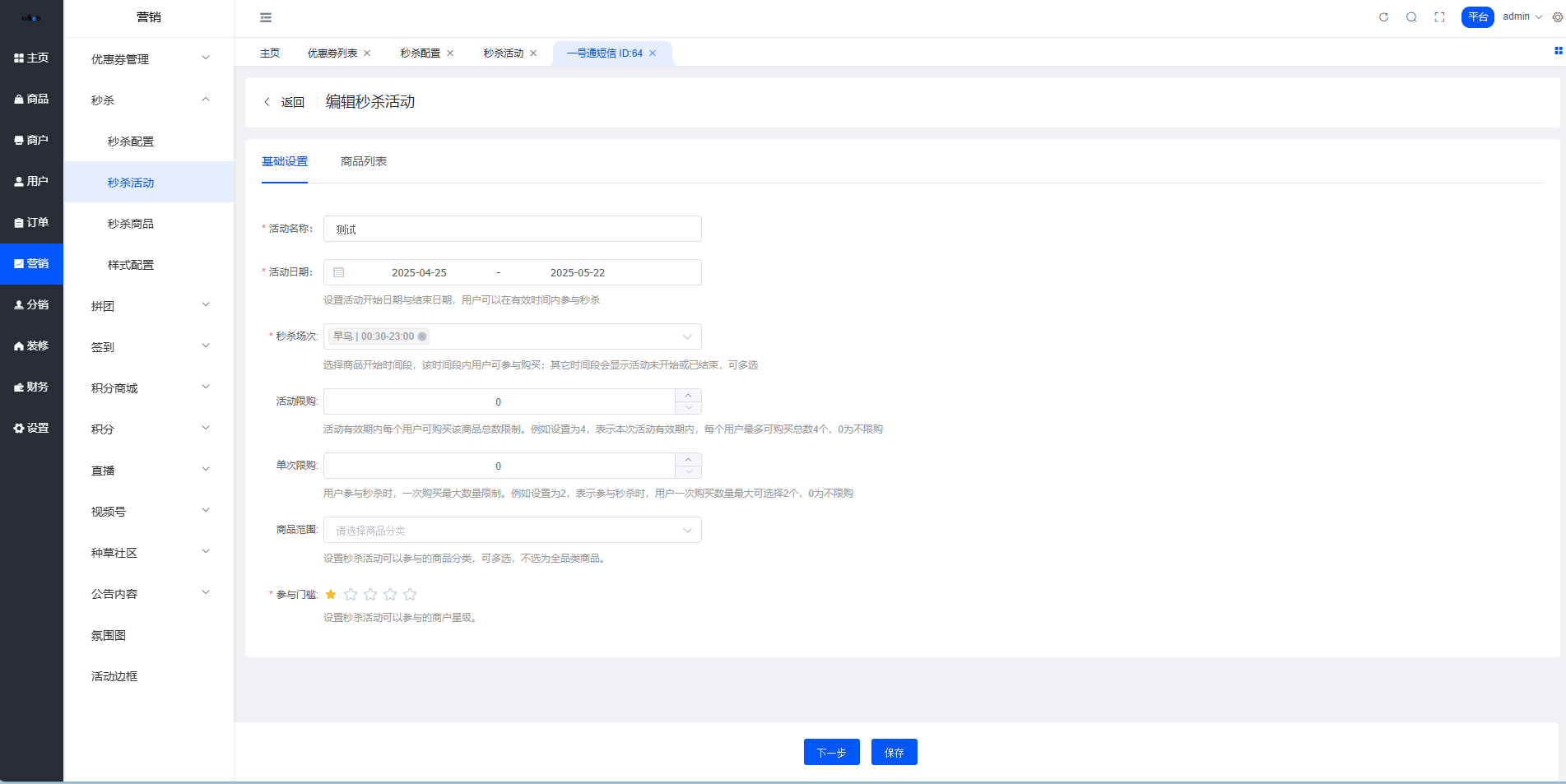Switch to the 商品列表 tab
The image size is (1566, 784).
pos(364,161)
